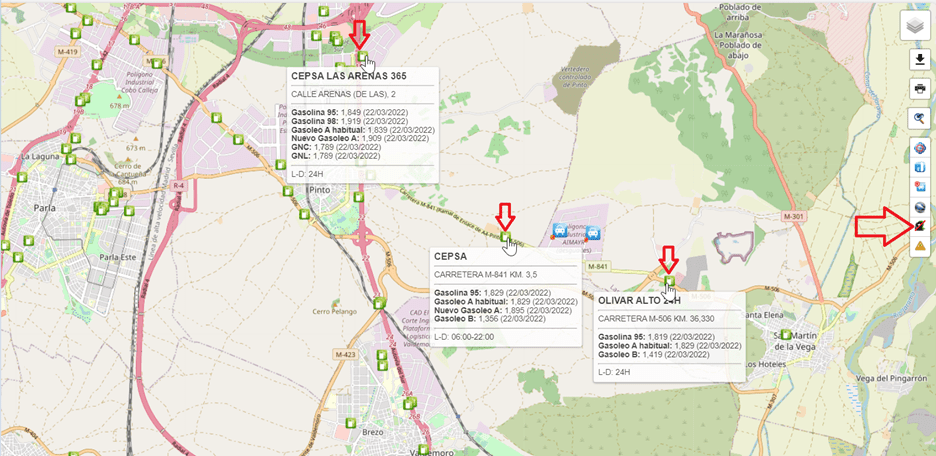
Task: Click the Gasoleo B: 1,419 price row
Action: pyautogui.click(x=654, y=354)
